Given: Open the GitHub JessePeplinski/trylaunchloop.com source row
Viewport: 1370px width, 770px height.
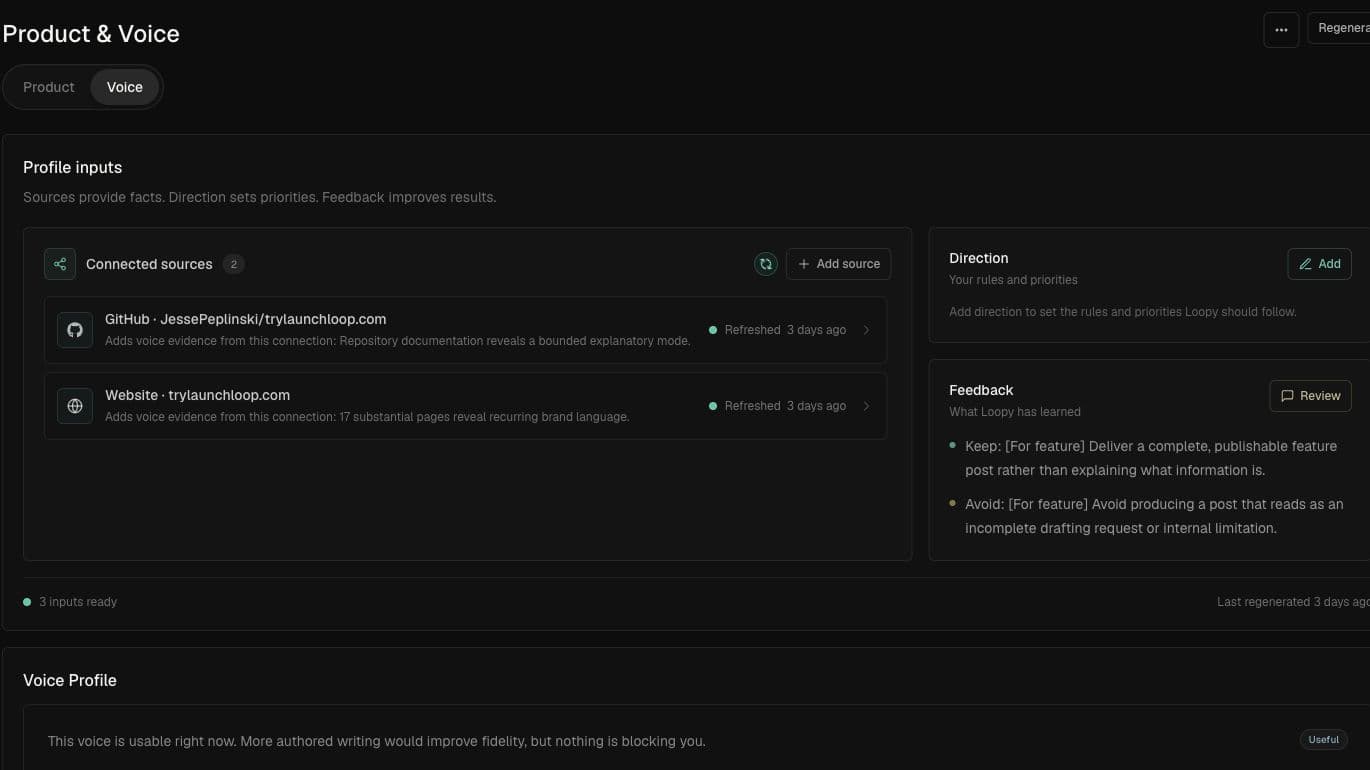Looking at the screenshot, I should [465, 330].
